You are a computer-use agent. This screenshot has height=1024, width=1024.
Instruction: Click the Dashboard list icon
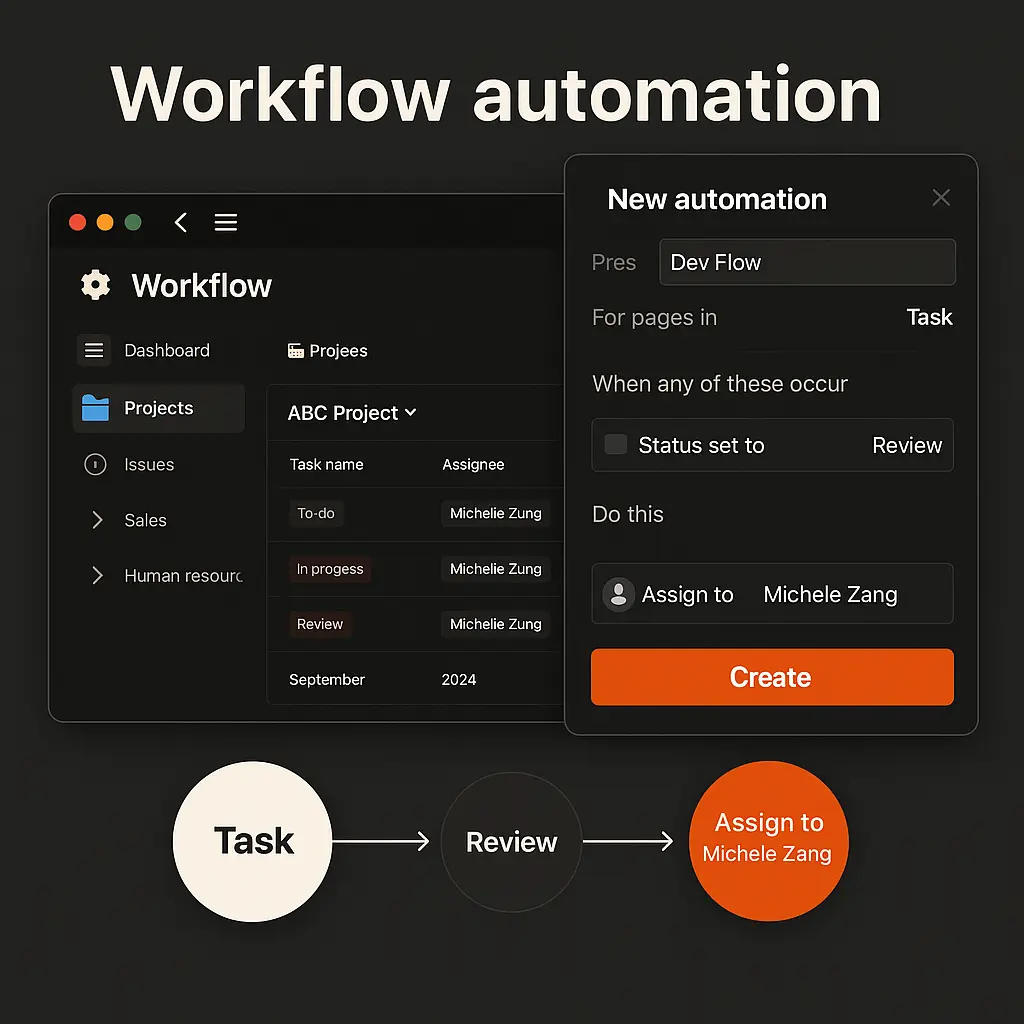tap(94, 350)
